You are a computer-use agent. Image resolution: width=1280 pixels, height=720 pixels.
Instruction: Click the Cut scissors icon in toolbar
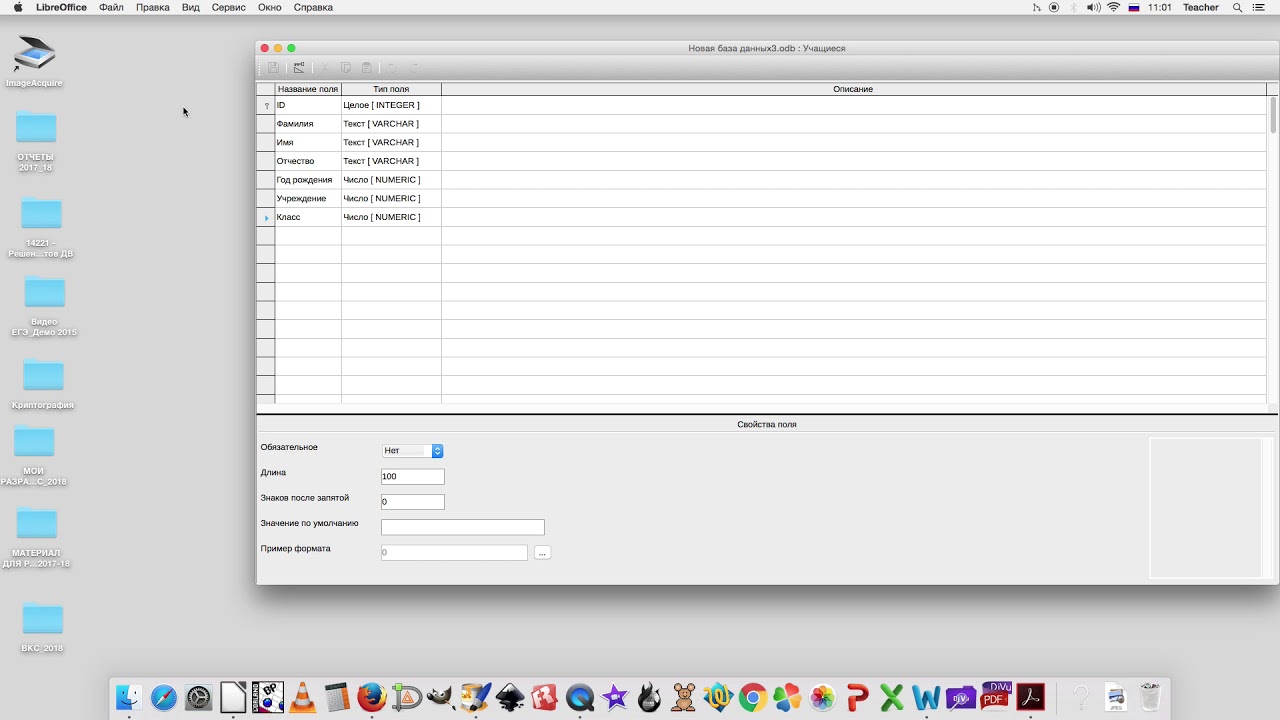click(323, 68)
